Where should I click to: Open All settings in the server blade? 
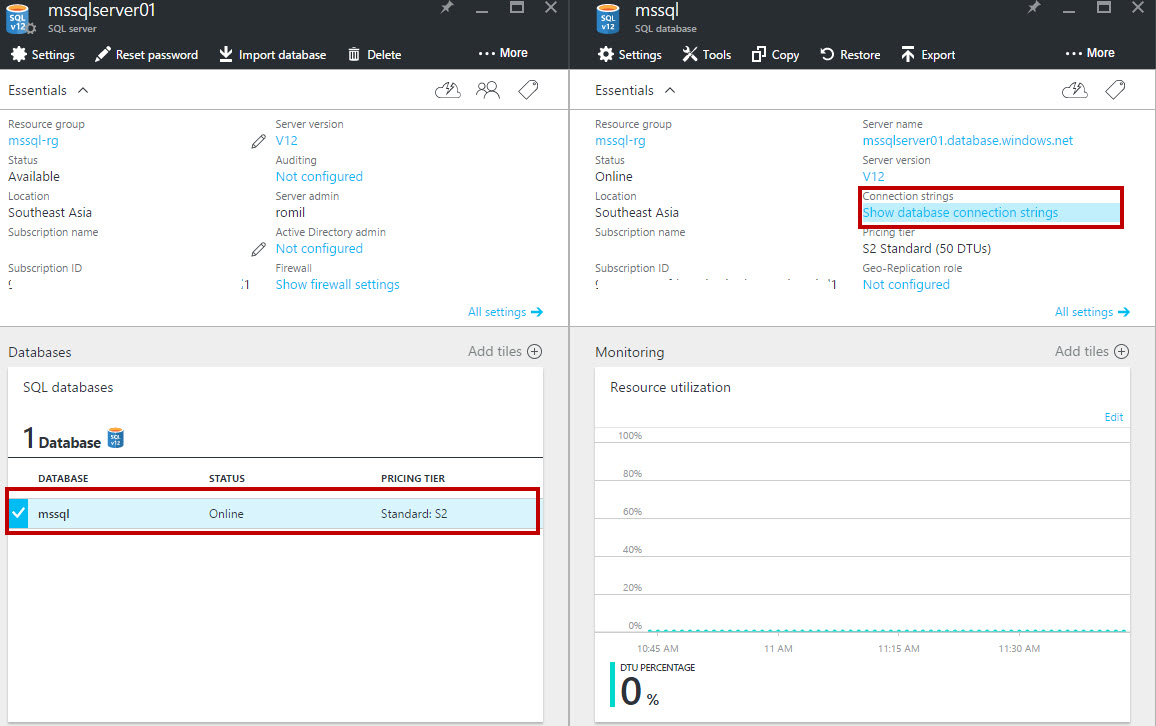[x=505, y=312]
